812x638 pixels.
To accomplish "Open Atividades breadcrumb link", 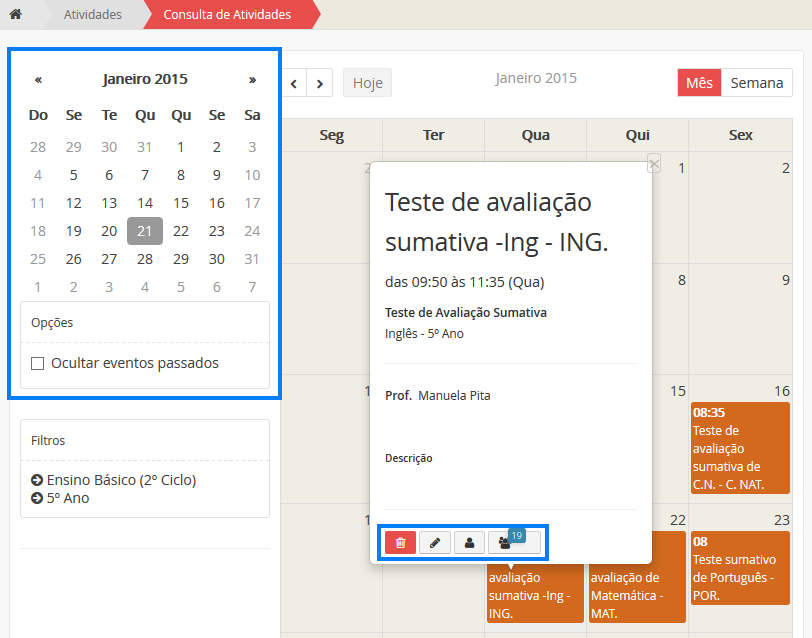I will click(92, 15).
